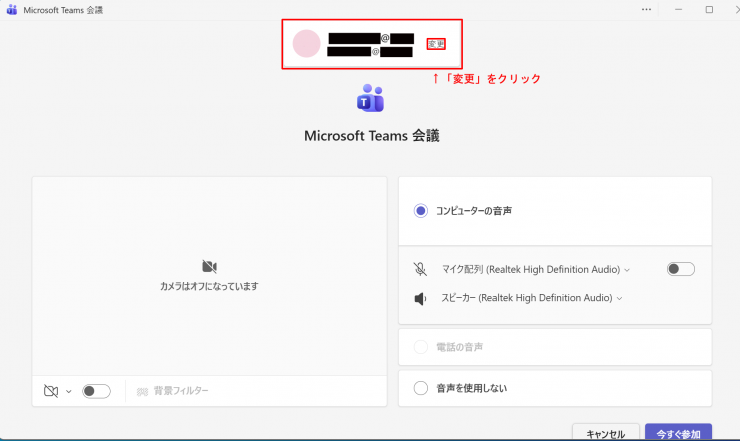The image size is (740, 441).
Task: Click the Teams app icon in title bar
Action: [12, 9]
